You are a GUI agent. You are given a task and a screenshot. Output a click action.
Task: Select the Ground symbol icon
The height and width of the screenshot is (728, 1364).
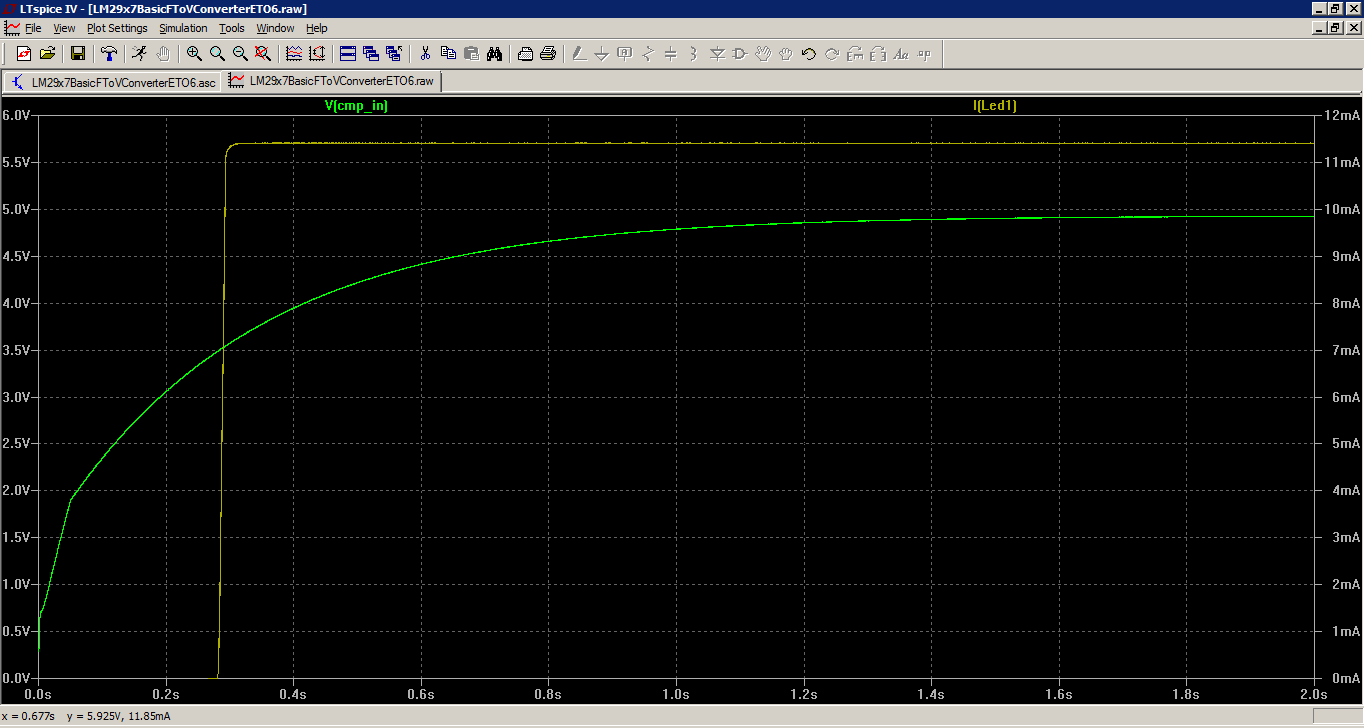[602, 53]
